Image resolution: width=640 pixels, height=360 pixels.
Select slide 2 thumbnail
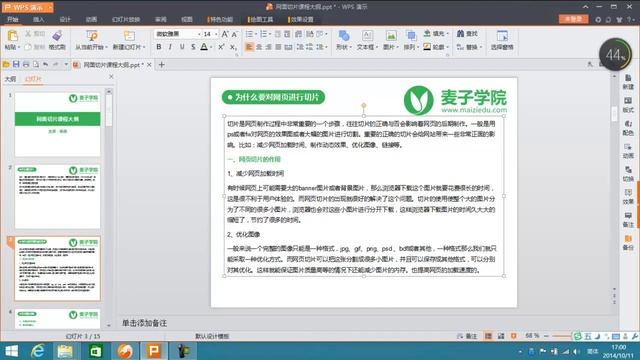[58, 196]
